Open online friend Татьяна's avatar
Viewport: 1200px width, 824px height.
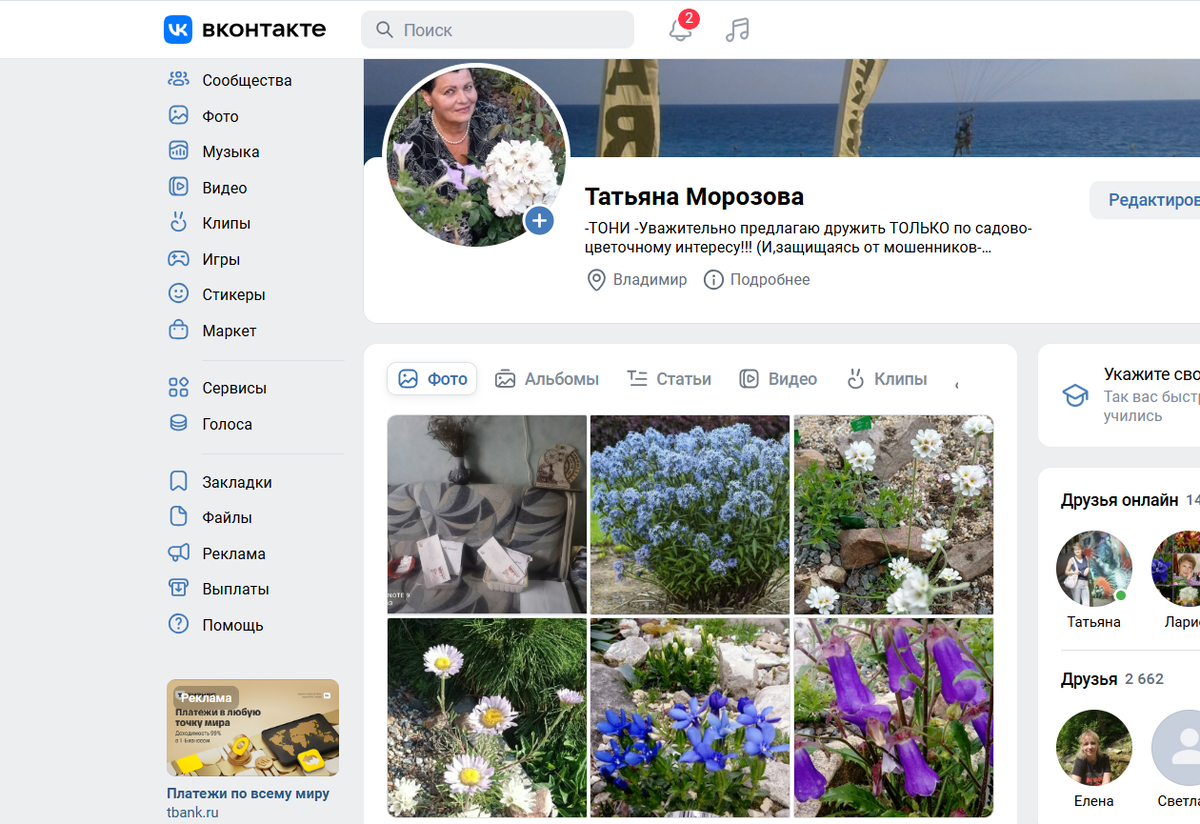(1094, 568)
